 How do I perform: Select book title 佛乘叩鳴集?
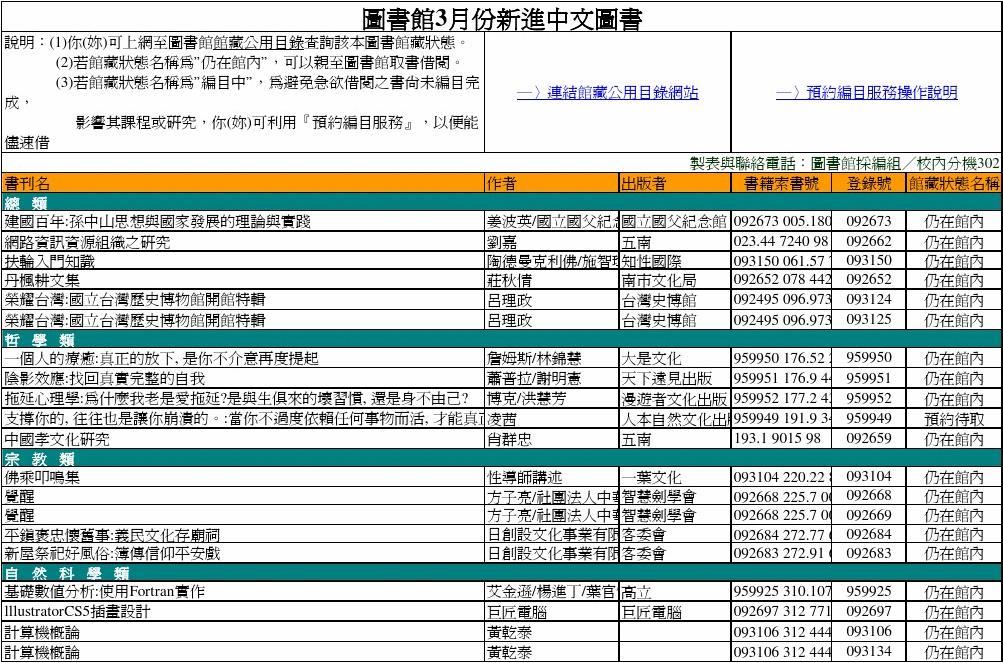tap(42, 477)
